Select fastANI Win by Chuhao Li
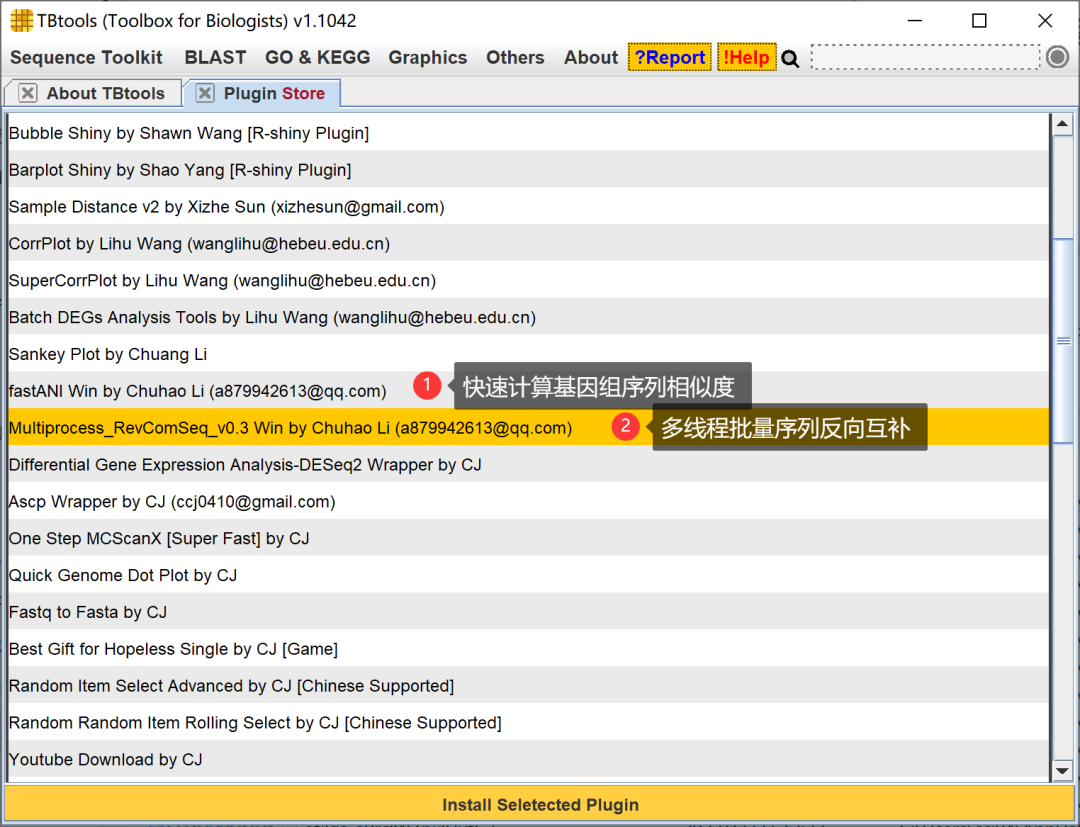This screenshot has width=1080, height=827. (x=528, y=390)
